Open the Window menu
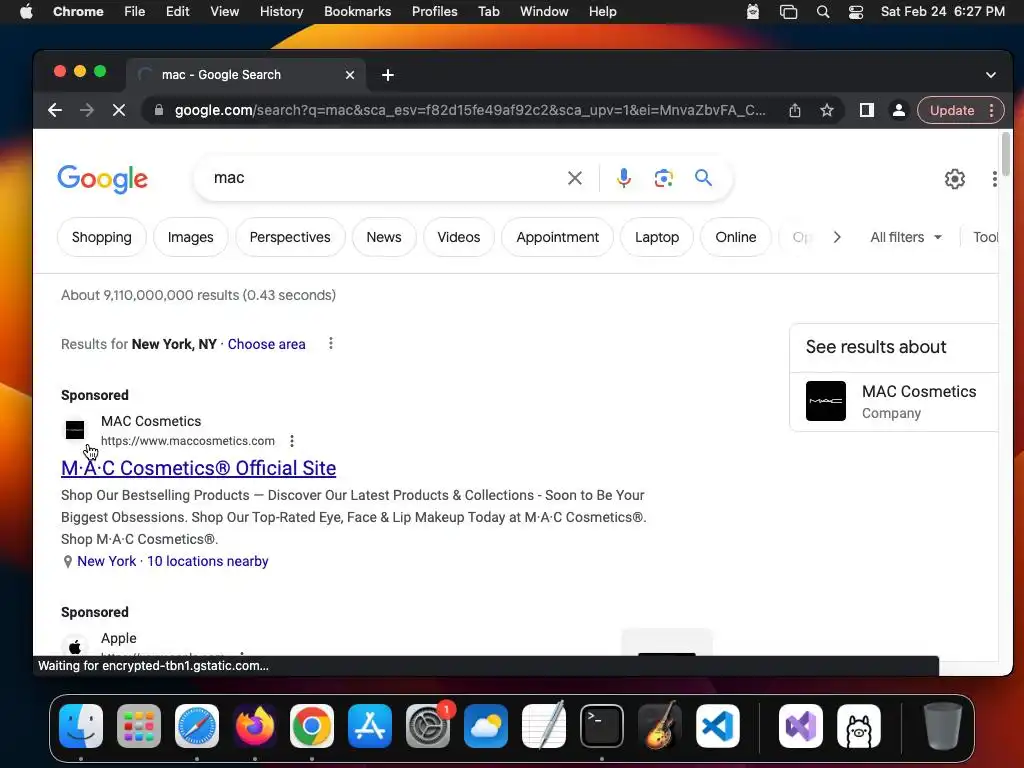The height and width of the screenshot is (768, 1024). click(544, 12)
